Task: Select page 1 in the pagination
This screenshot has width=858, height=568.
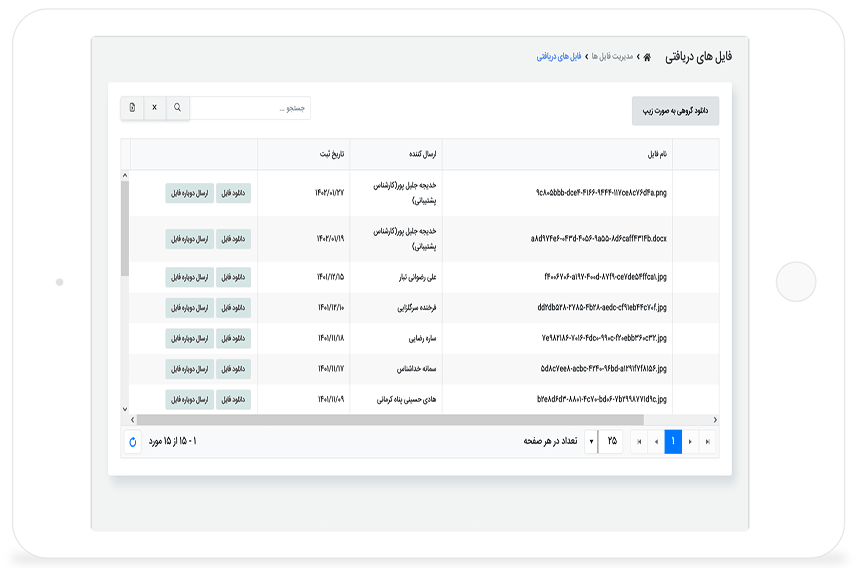Action: (x=673, y=441)
